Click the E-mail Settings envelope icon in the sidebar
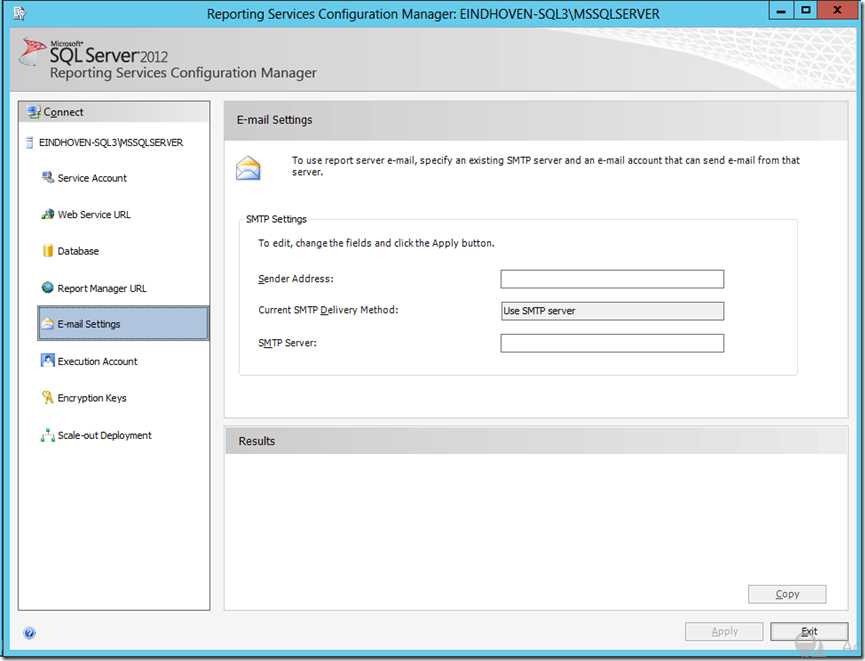Image resolution: width=865 pixels, height=661 pixels. coord(48,323)
